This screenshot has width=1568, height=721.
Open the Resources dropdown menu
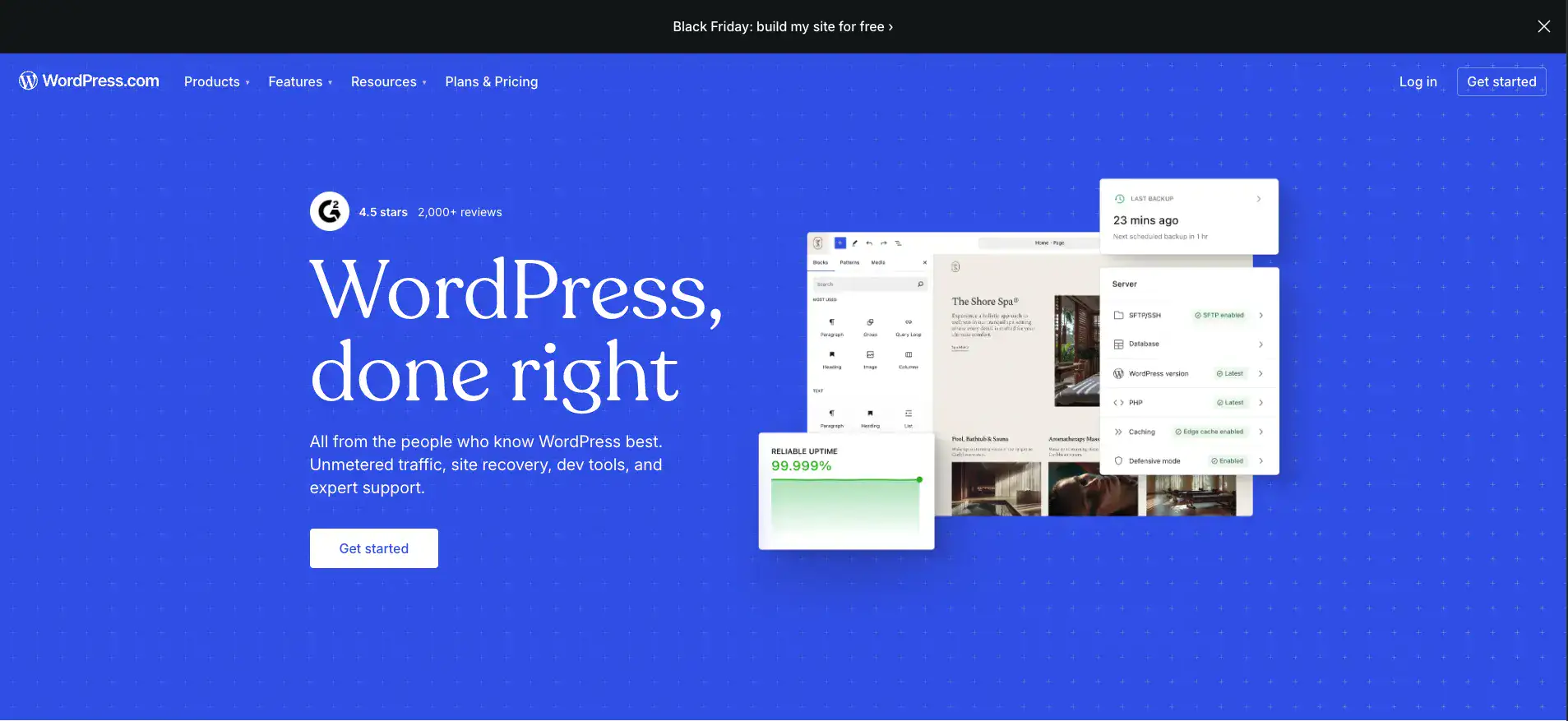tap(389, 81)
